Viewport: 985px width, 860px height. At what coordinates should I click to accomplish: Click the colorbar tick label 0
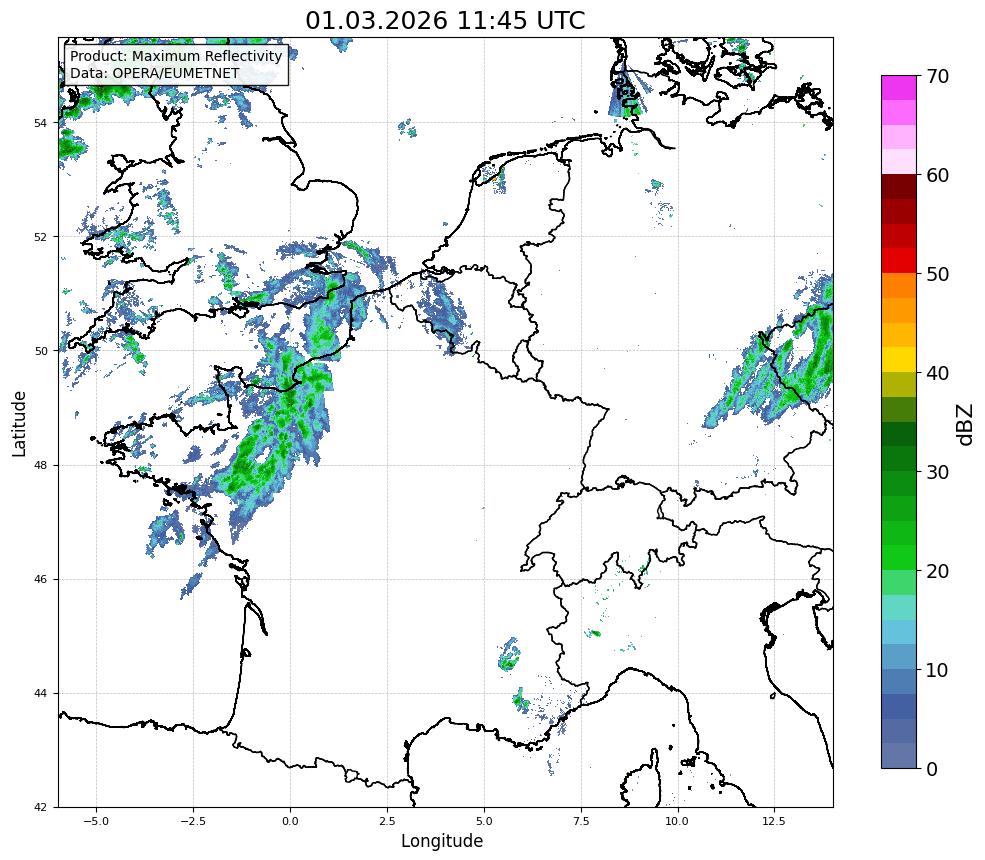[932, 769]
